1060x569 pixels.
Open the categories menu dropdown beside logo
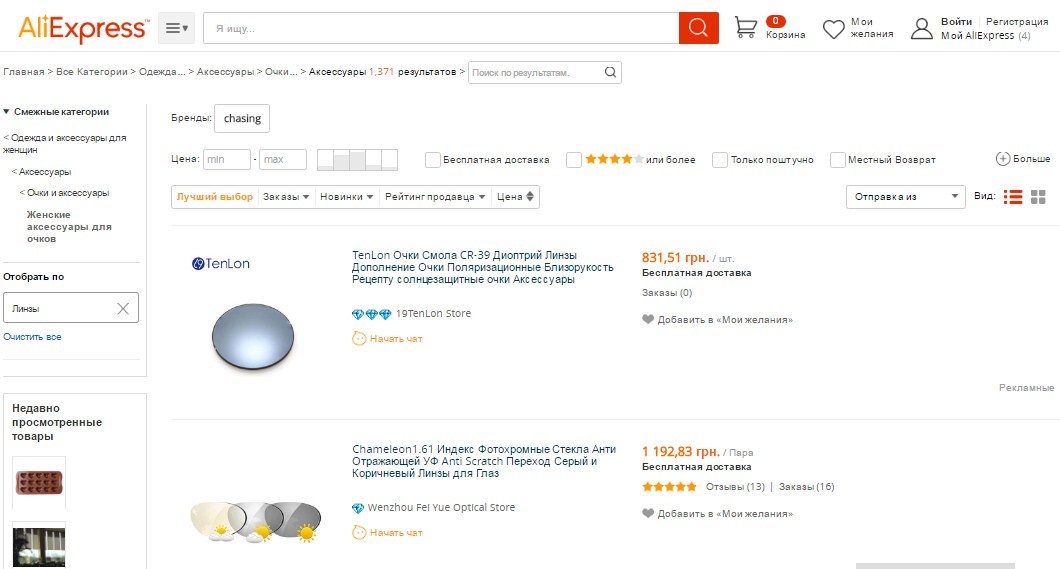point(177,28)
